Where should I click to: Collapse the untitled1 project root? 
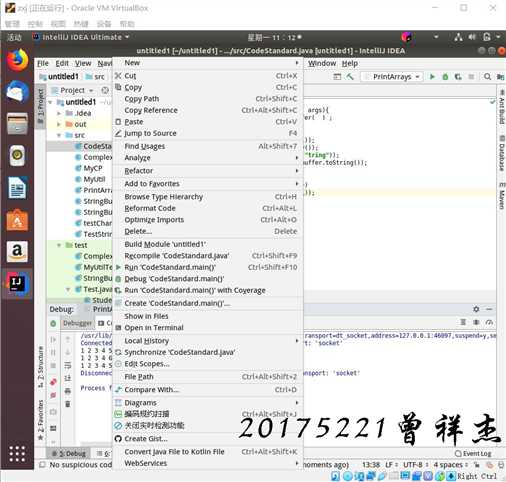click(x=50, y=102)
